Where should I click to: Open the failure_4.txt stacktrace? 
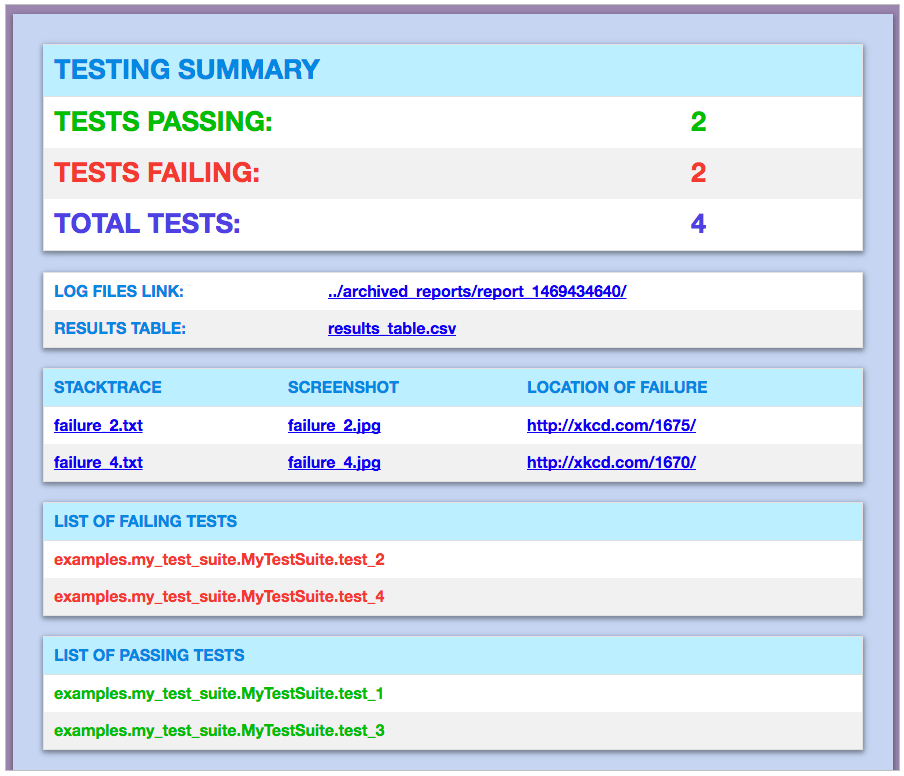[x=98, y=462]
